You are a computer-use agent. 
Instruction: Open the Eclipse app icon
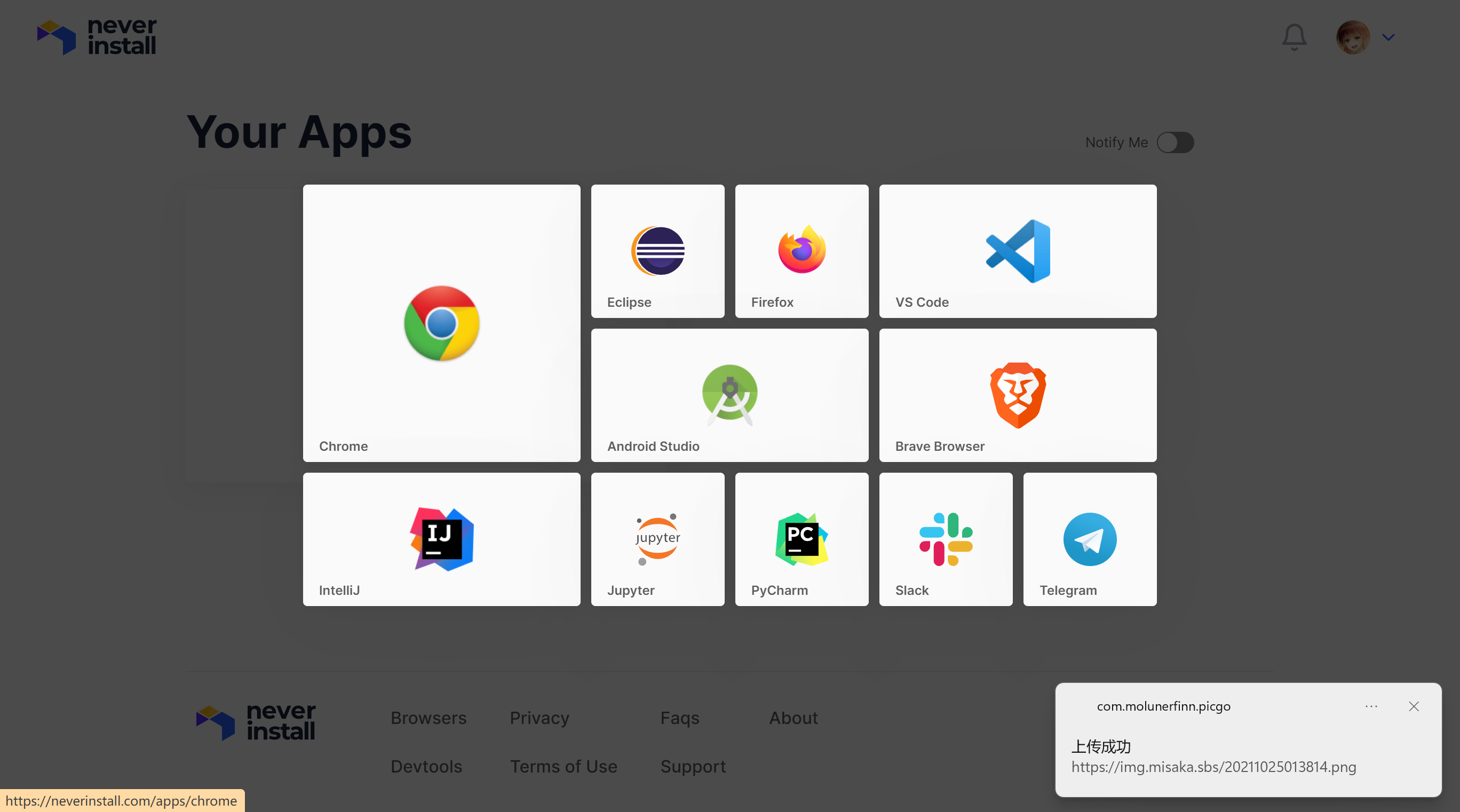(657, 251)
